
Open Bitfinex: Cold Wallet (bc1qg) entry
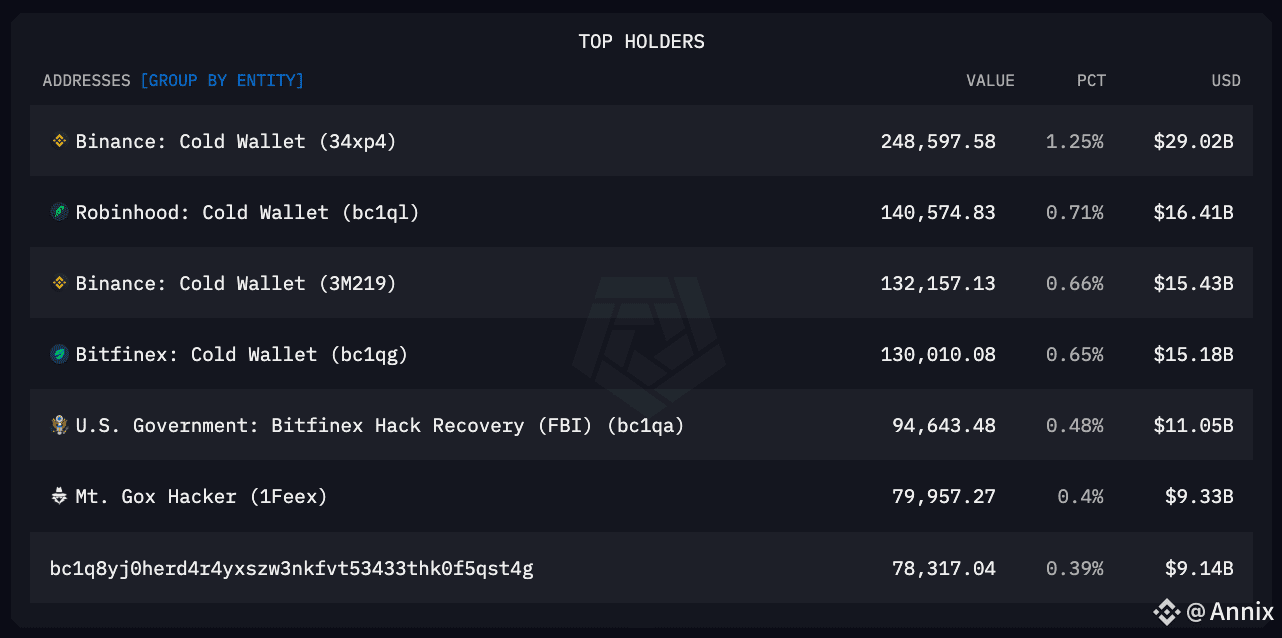(242, 354)
